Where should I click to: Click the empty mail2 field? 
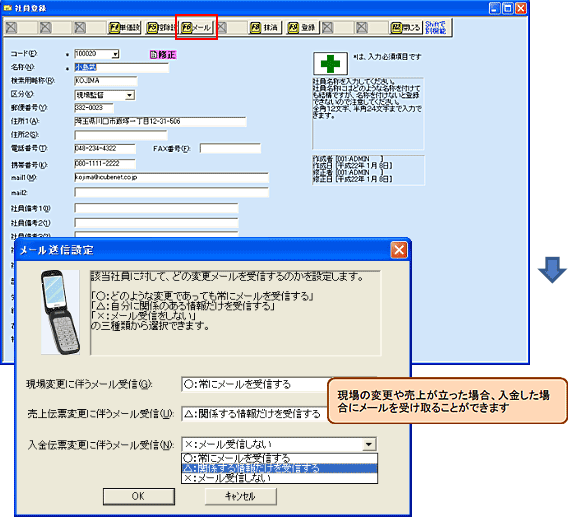tap(172, 192)
